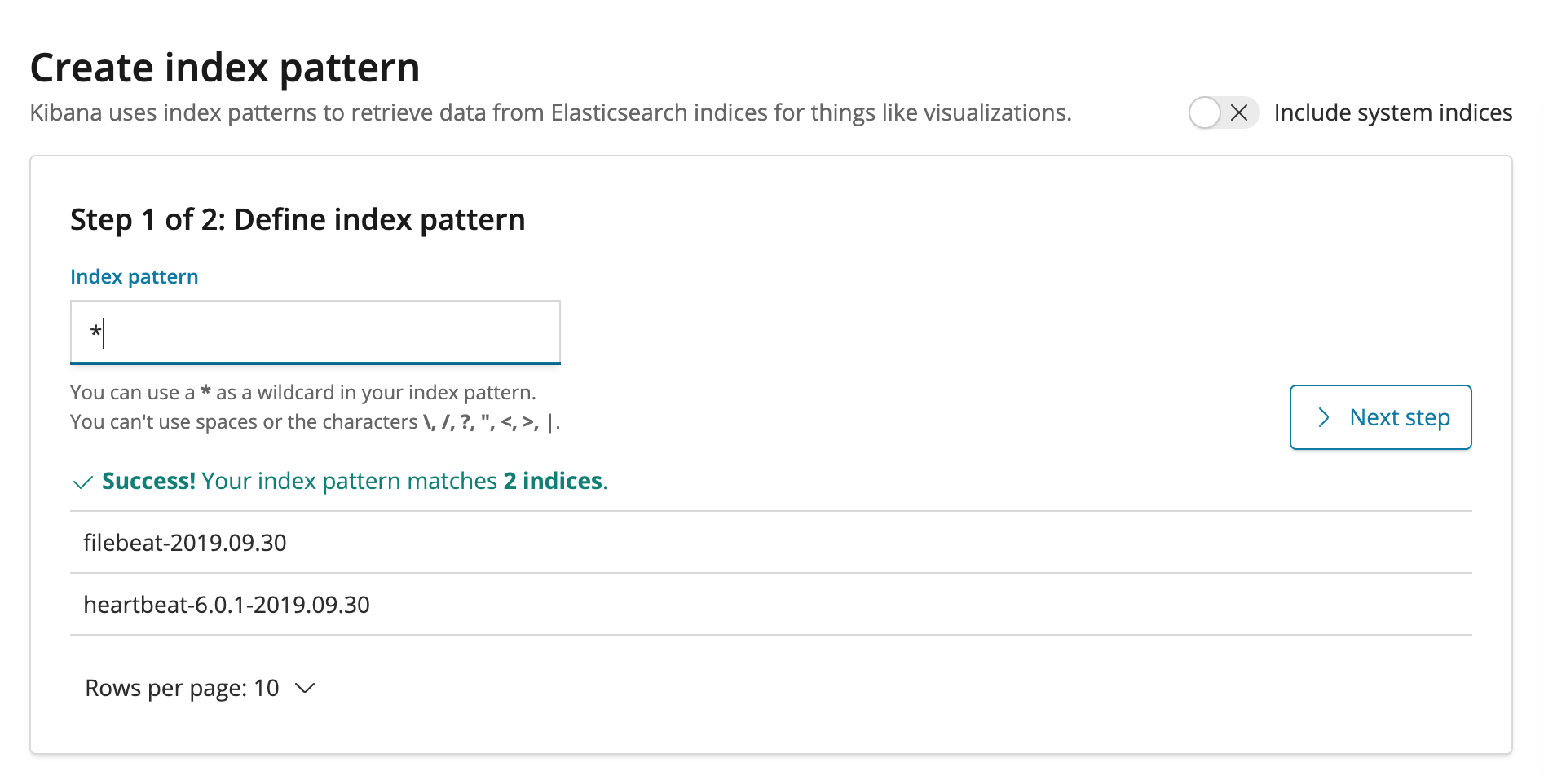Focus the Index pattern input field
Viewport: 1544px width, 784px height.
click(315, 332)
